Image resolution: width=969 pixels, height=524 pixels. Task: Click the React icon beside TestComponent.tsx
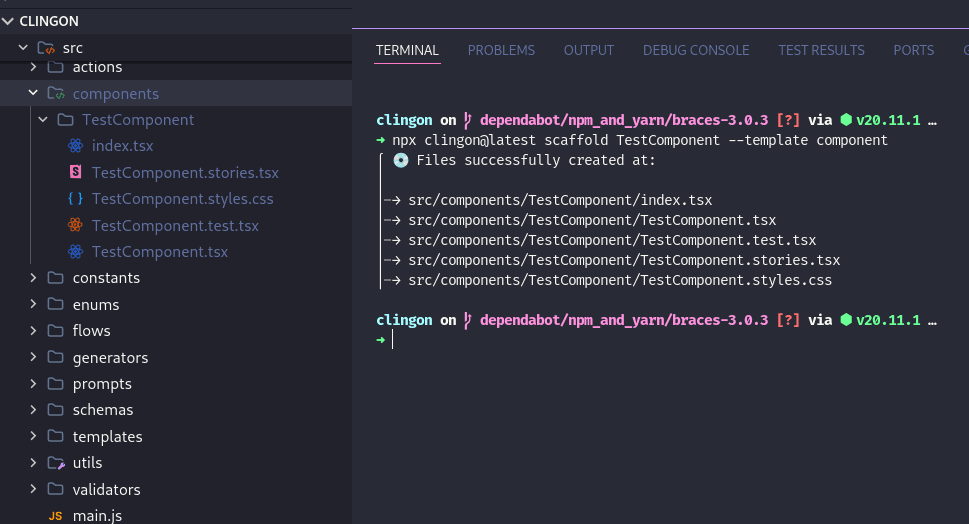coord(75,252)
